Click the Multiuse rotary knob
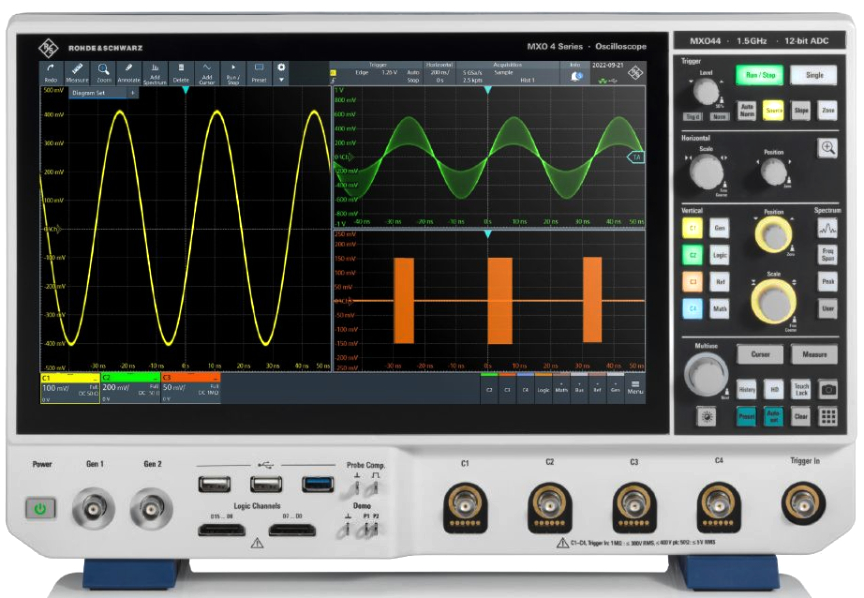Viewport: 864px width, 598px height. pos(706,374)
